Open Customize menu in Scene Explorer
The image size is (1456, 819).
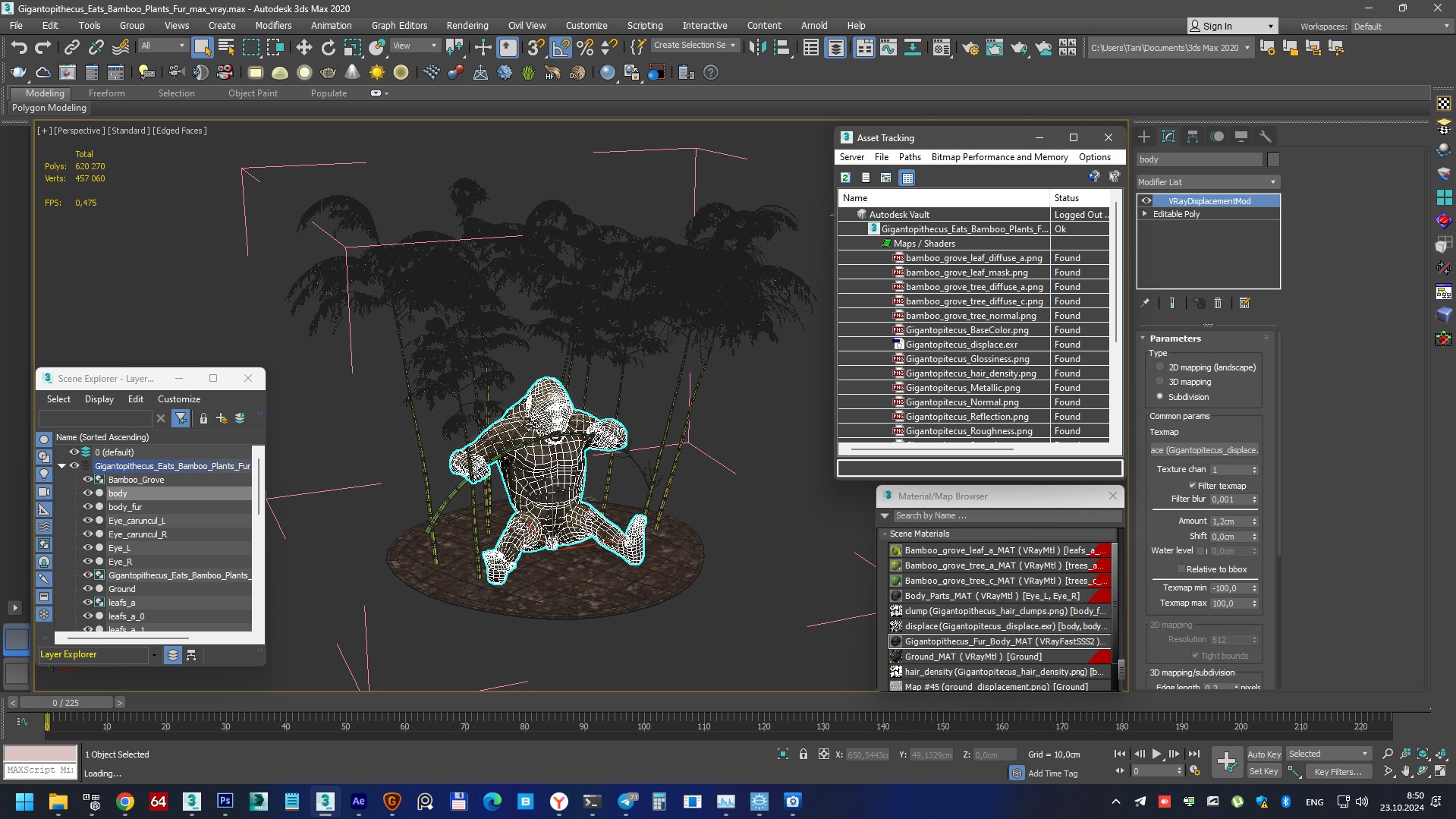(179, 399)
